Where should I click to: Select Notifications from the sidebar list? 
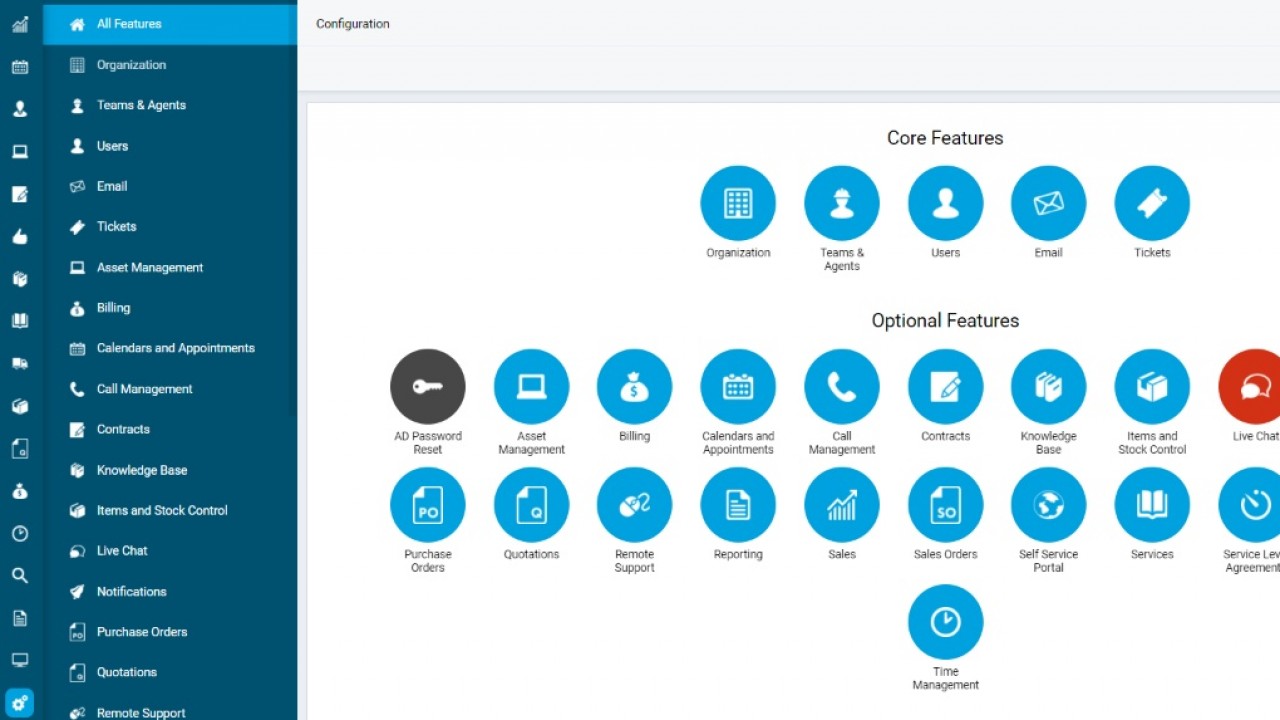pos(131,592)
